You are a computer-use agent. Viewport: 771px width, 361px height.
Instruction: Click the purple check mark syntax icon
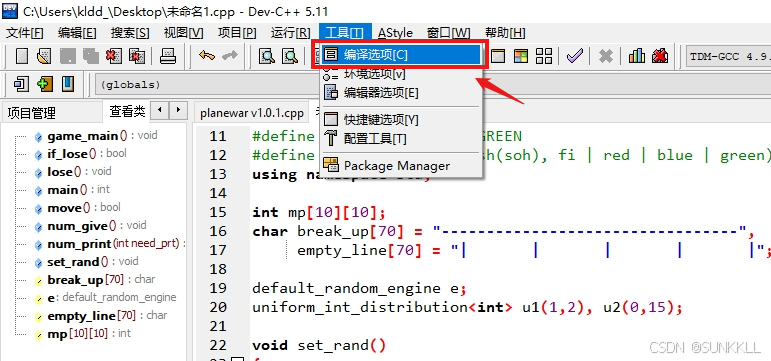tap(574, 56)
